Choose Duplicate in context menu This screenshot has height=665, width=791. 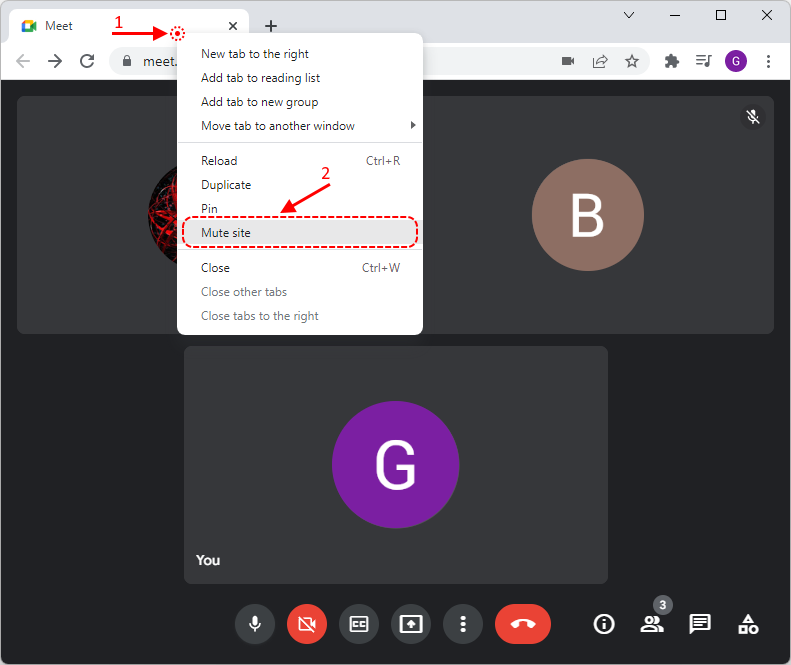[300, 185]
